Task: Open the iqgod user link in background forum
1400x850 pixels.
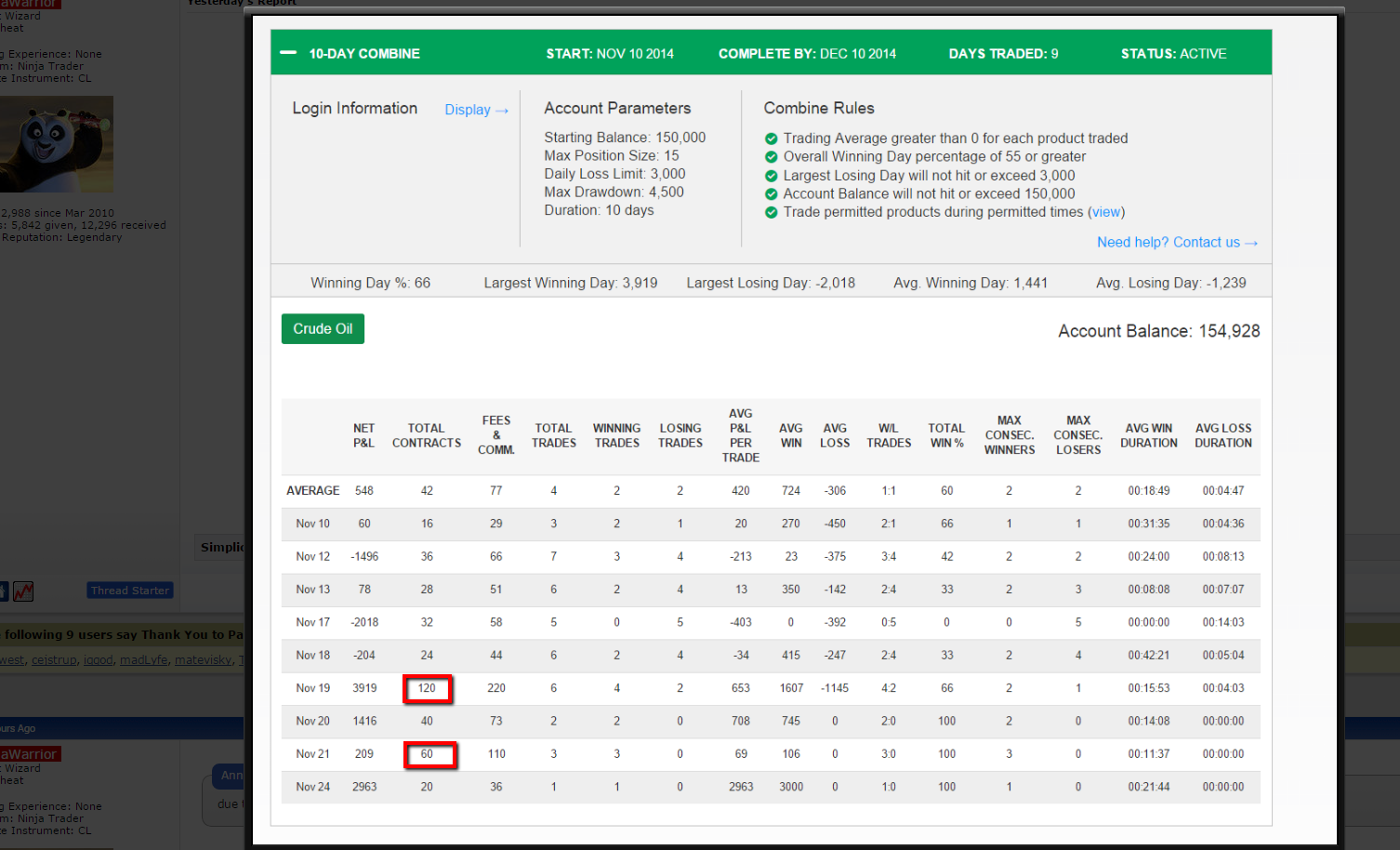Action: coord(98,660)
